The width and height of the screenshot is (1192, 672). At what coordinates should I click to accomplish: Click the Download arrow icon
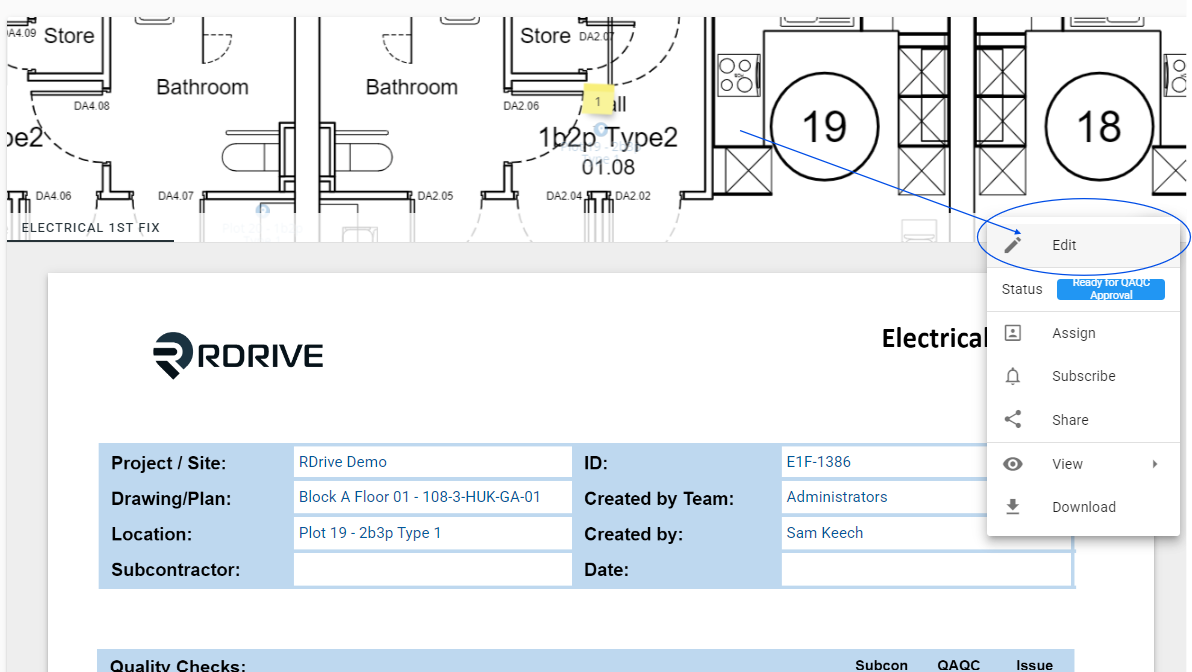[x=1013, y=507]
